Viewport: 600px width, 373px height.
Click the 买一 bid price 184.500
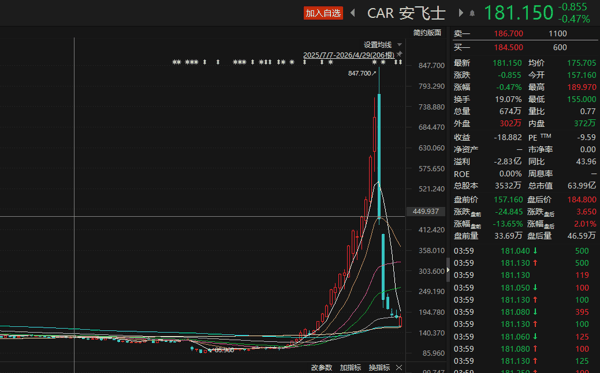(x=509, y=47)
